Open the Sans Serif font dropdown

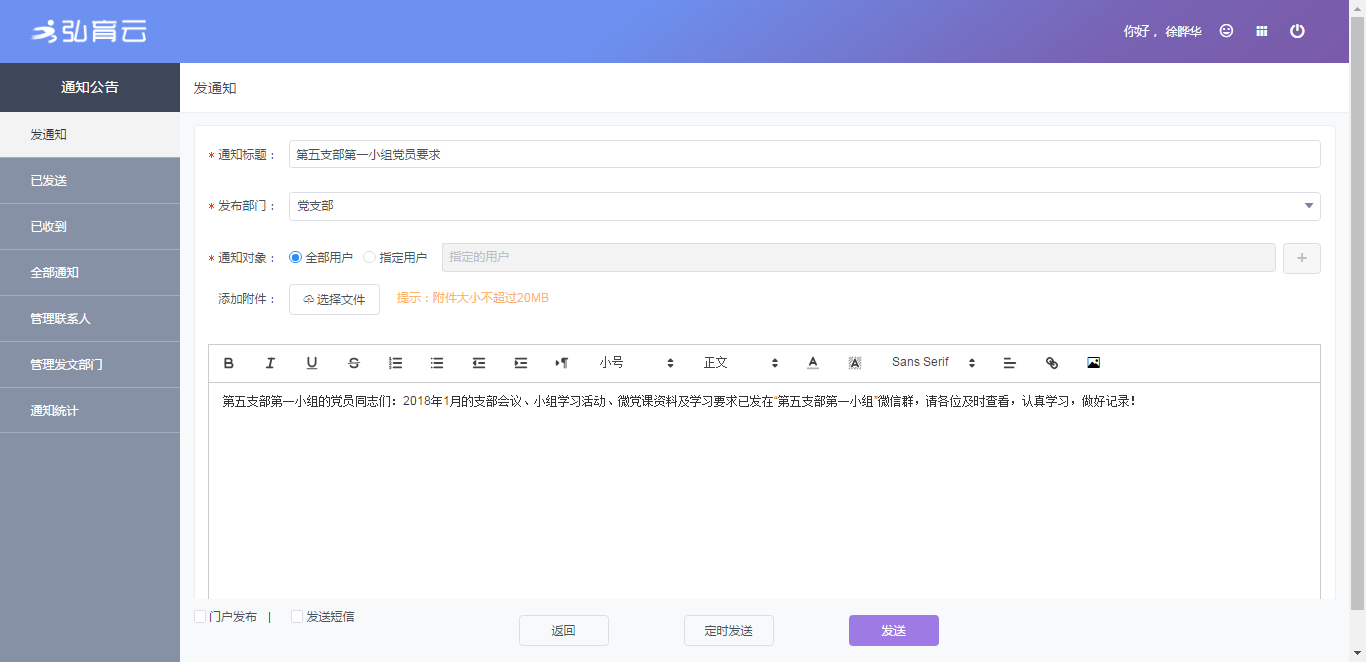[x=932, y=363]
